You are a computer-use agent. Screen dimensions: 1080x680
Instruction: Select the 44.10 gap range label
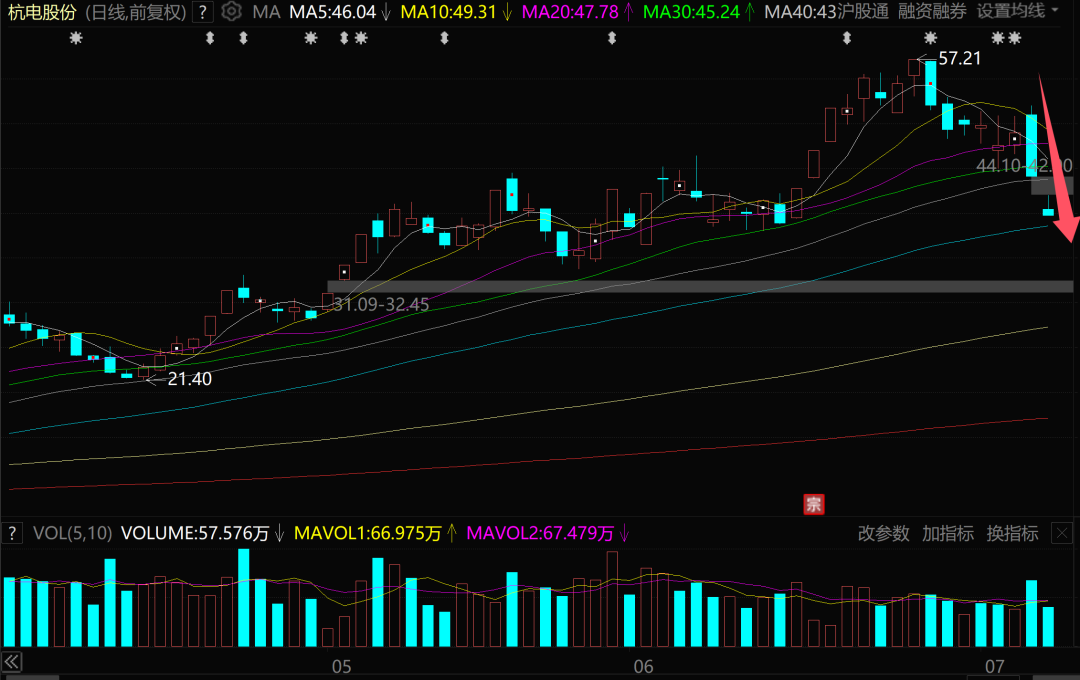(x=1024, y=166)
